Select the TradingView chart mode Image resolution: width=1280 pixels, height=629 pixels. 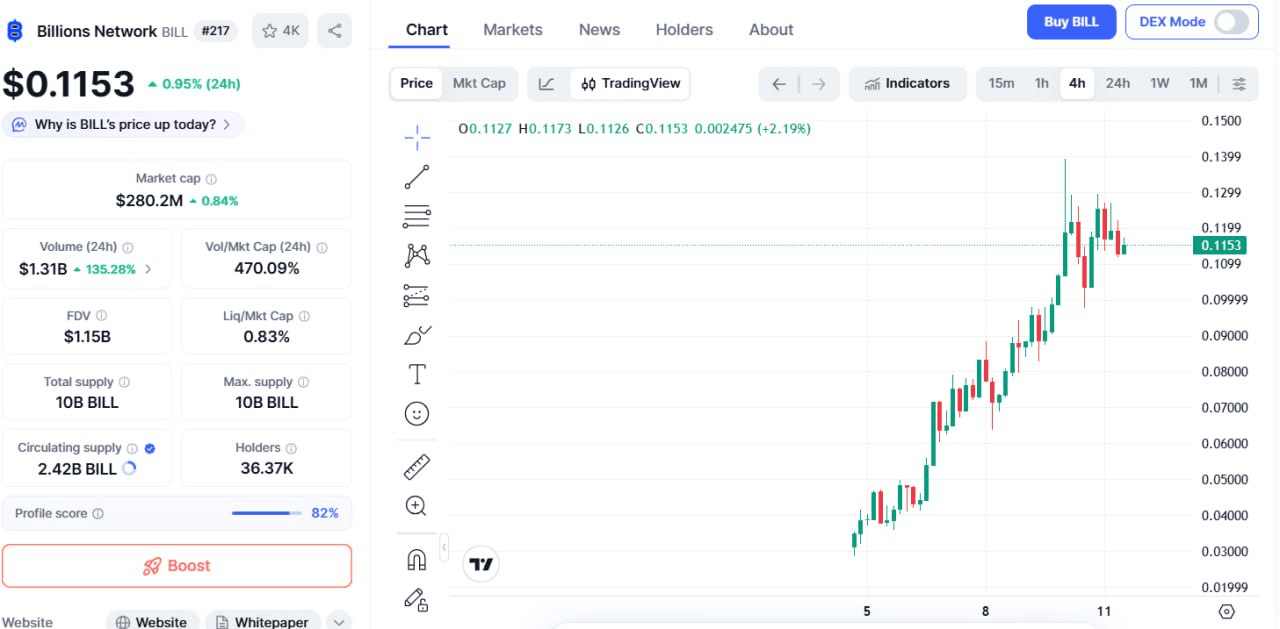630,84
